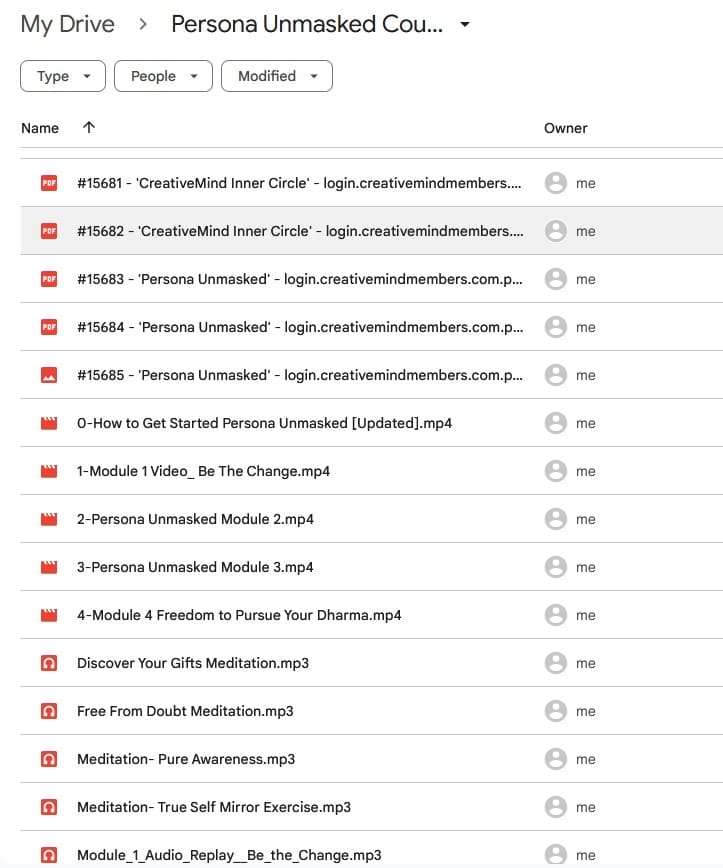Viewport: 723px width, 868px height.
Task: Open the Type filter dropdown
Action: [62, 76]
